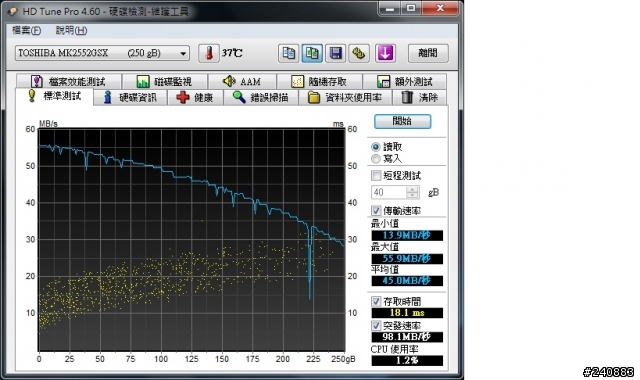Click the 40 gB input field
The width and height of the screenshot is (640, 380).
tap(389, 192)
